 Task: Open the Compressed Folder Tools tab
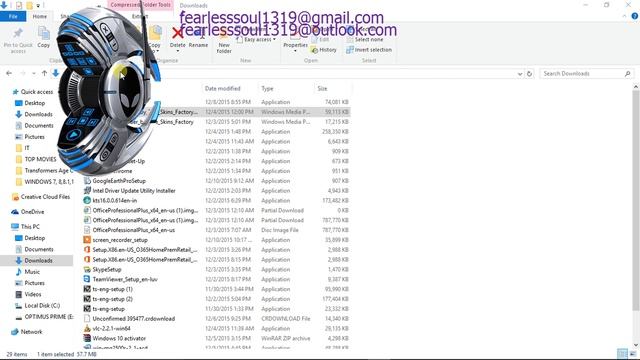point(141,5)
